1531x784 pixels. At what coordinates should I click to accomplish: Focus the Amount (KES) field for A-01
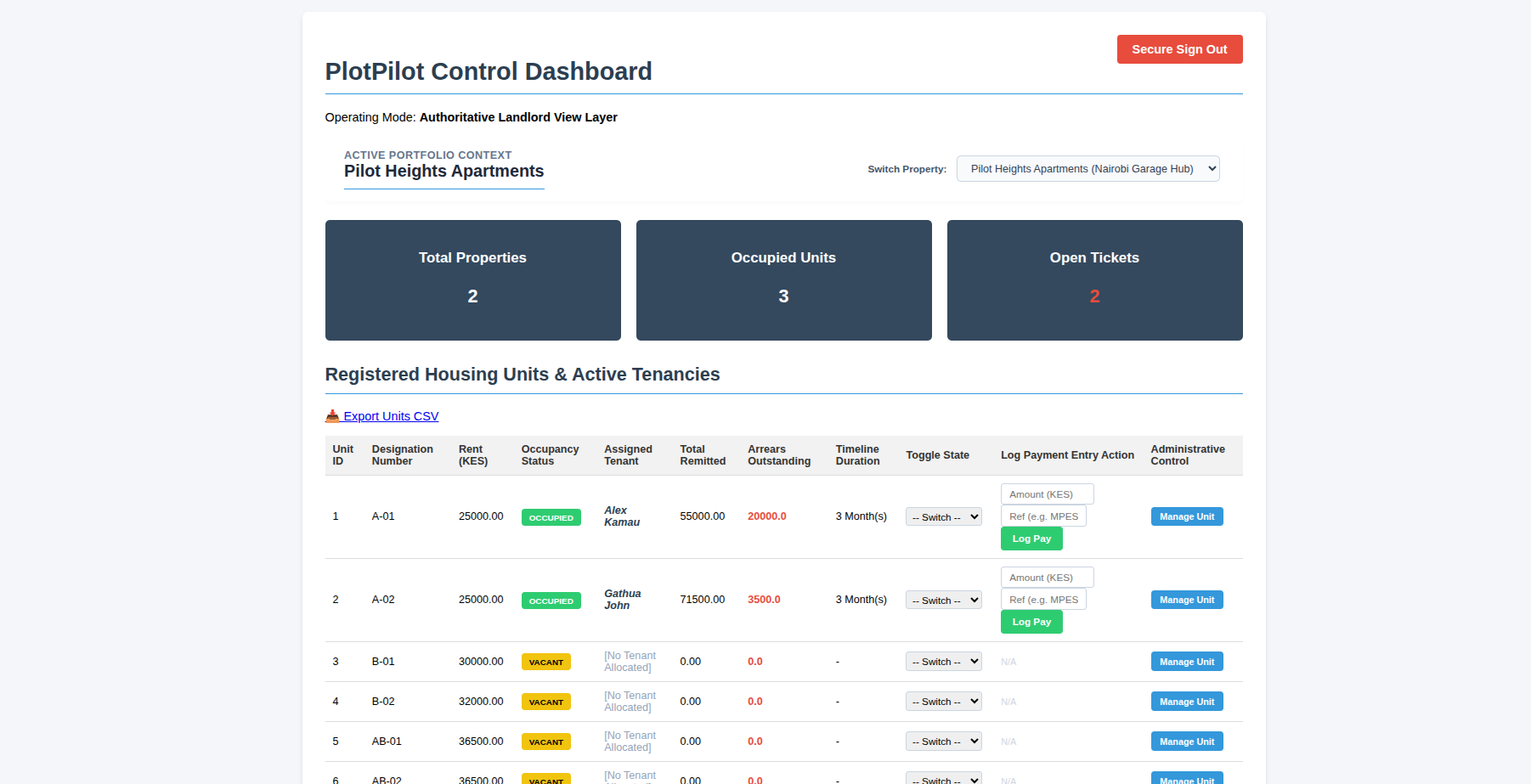(1047, 494)
